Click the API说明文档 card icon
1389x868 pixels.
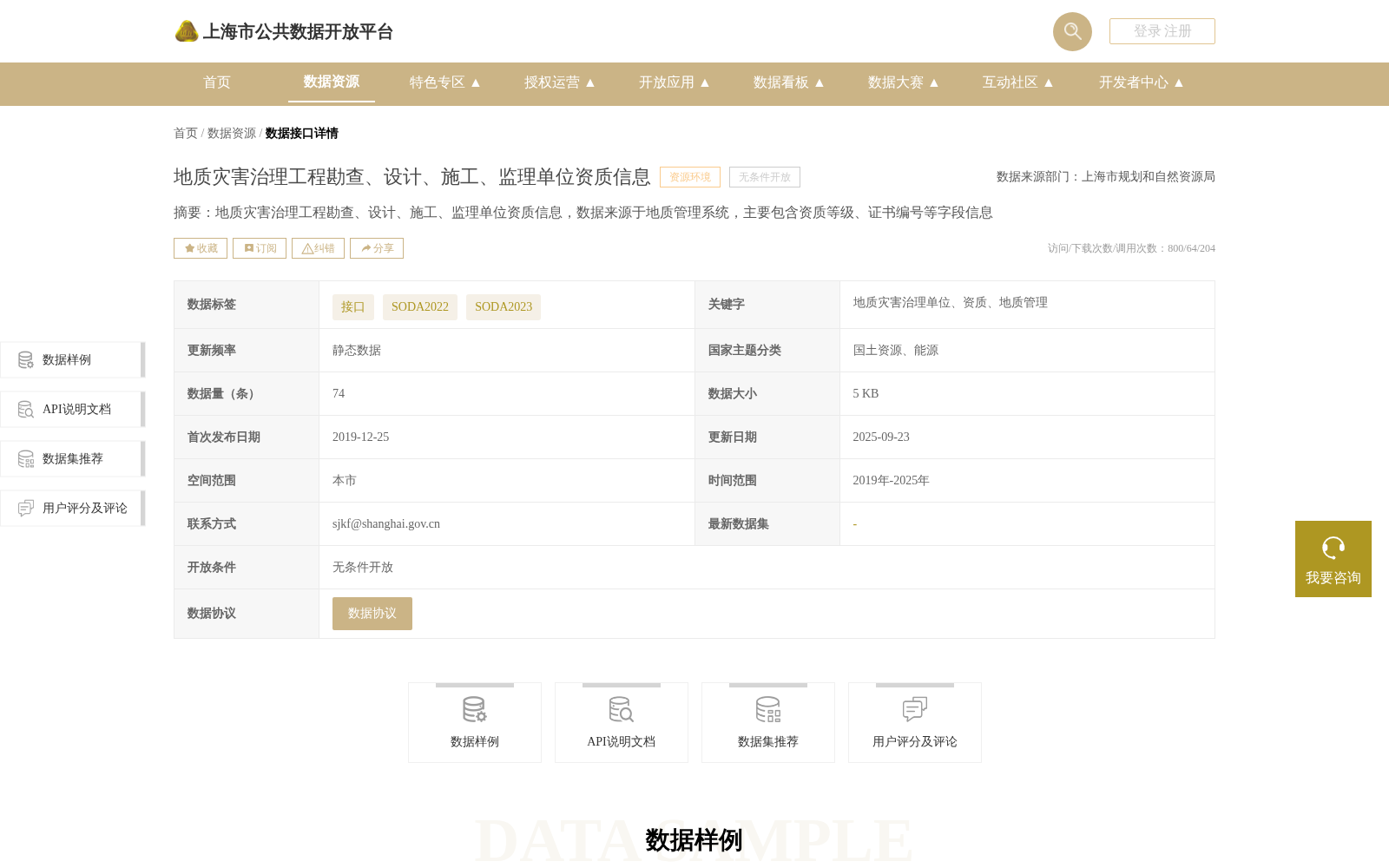coord(622,710)
